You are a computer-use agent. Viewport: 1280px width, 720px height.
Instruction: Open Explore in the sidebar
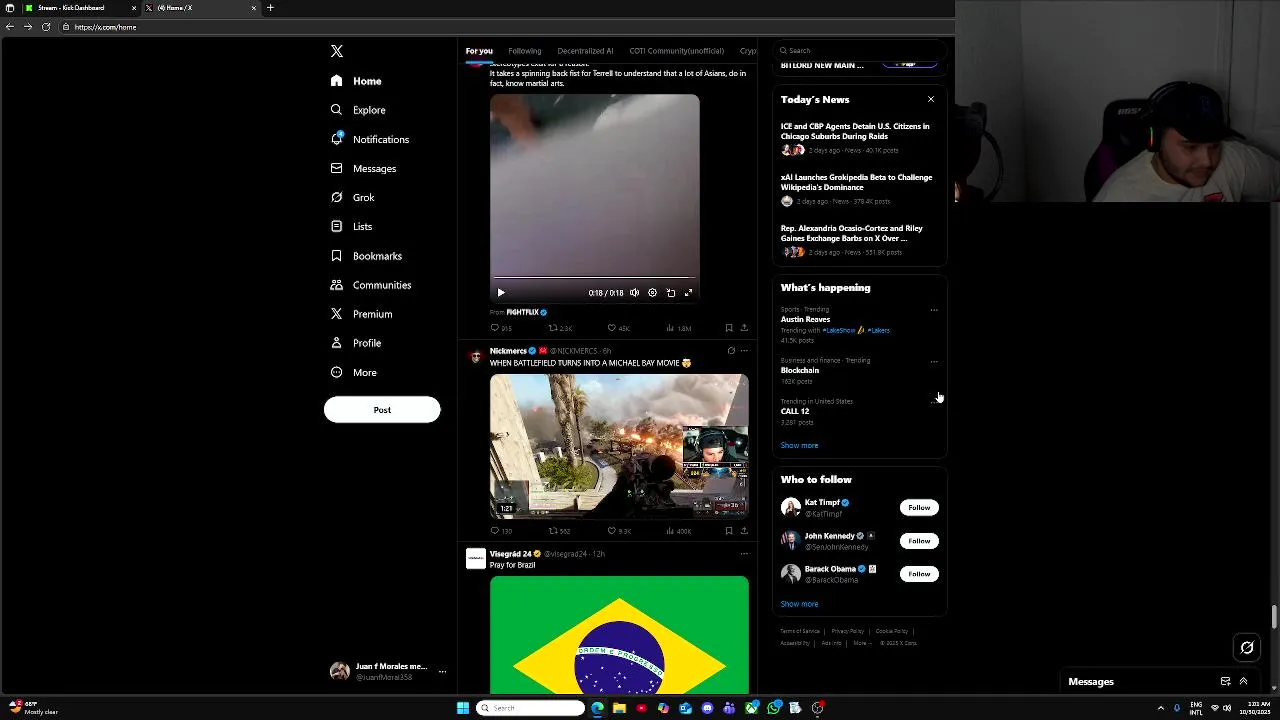click(358, 110)
